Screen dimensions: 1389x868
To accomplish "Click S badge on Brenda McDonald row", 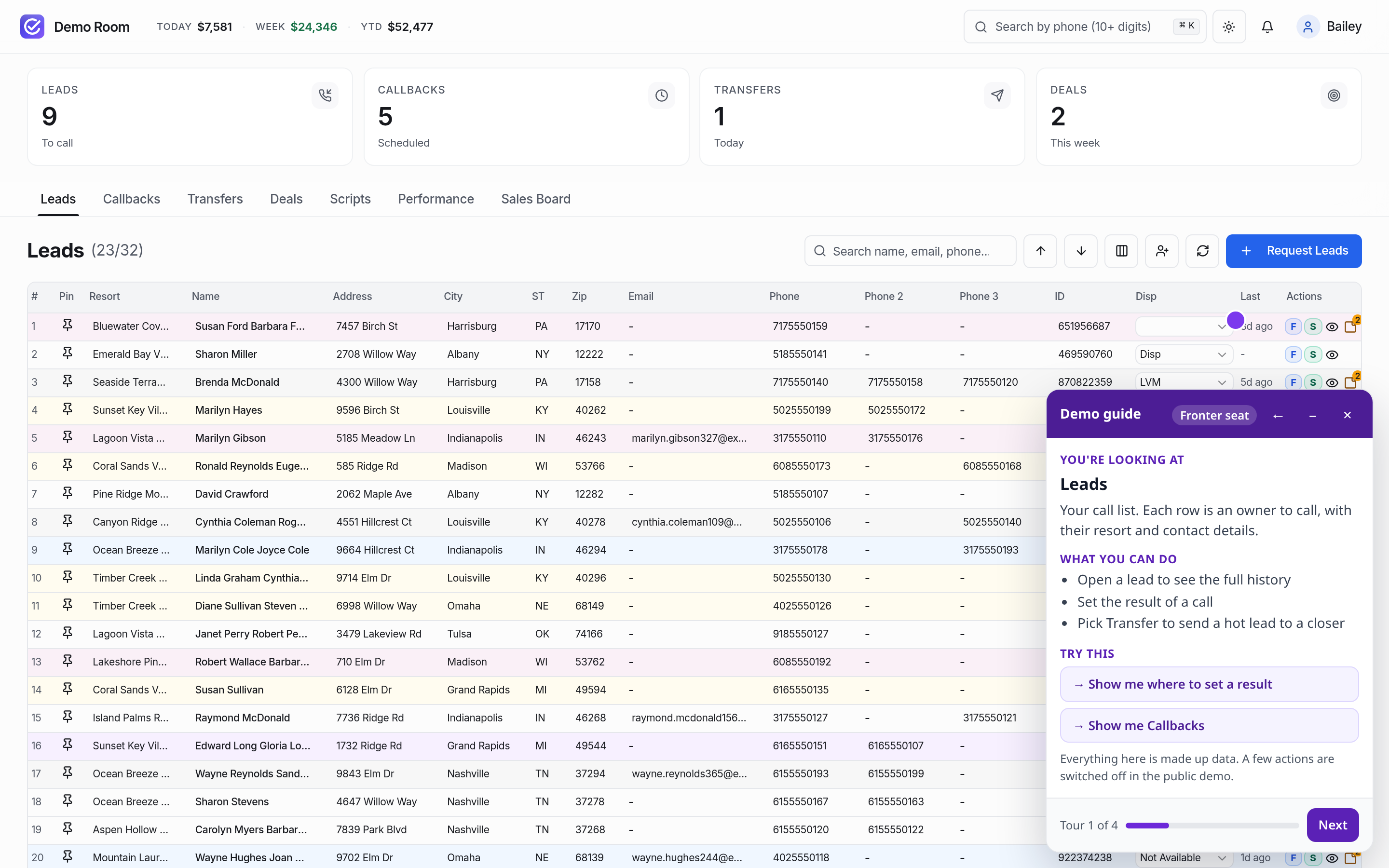I will pos(1313,382).
